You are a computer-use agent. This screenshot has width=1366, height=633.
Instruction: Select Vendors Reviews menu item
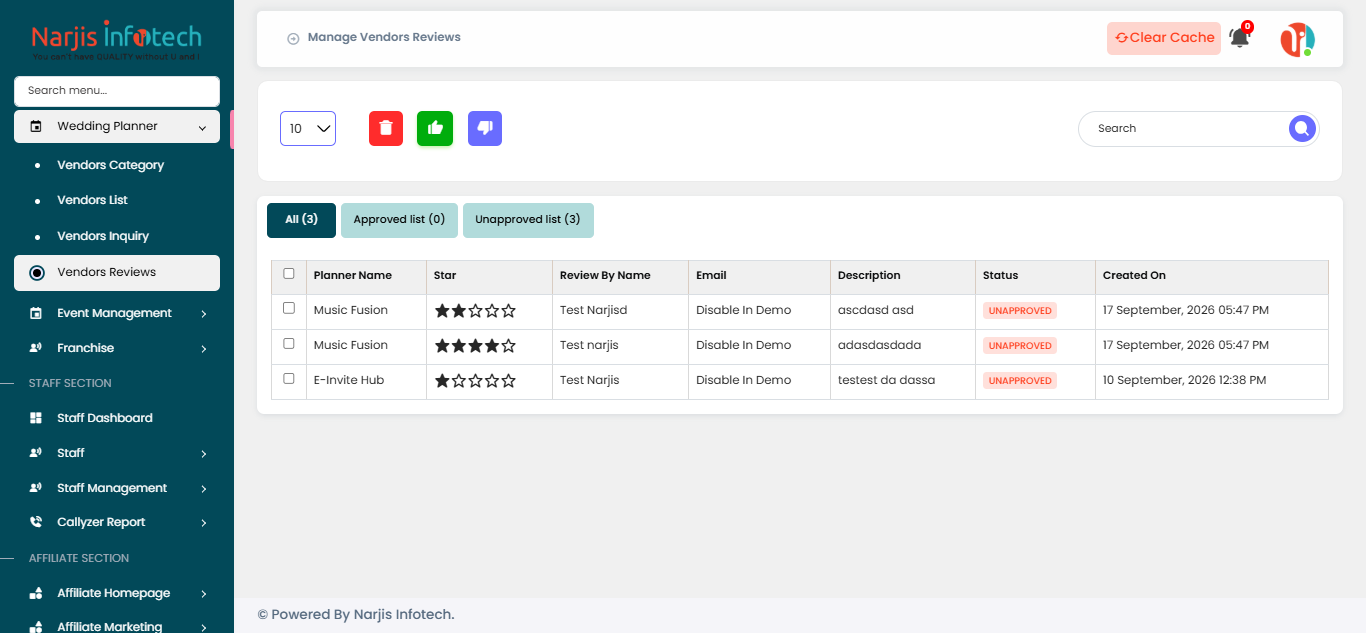coord(117,272)
